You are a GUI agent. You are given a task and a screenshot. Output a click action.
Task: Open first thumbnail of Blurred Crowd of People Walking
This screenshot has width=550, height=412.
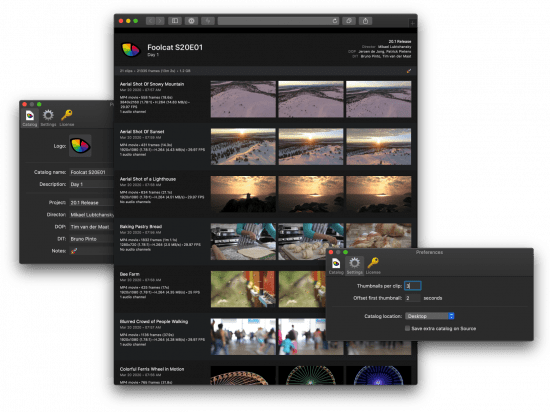(243, 337)
